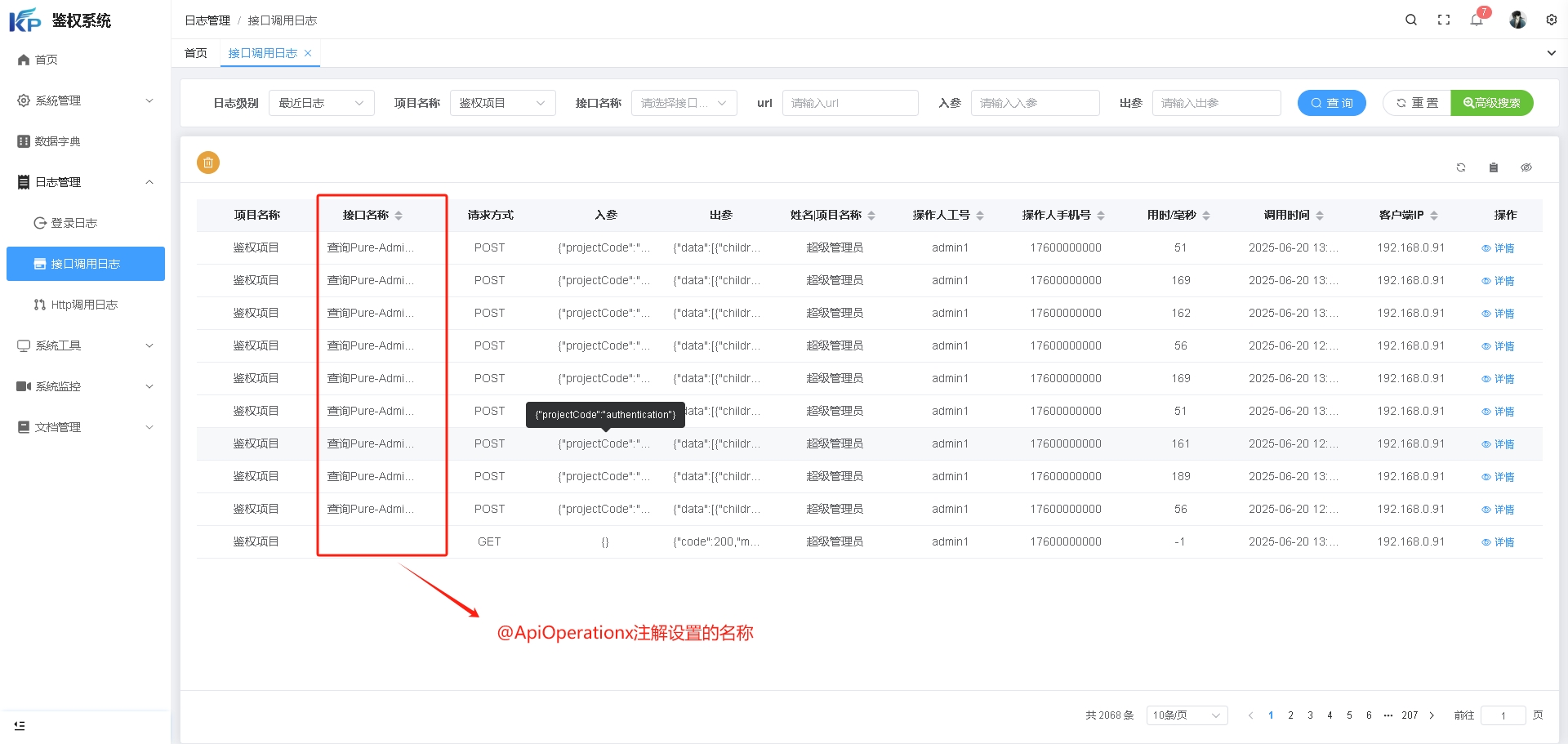The width and height of the screenshot is (1568, 744).
Task: Click the search magnifier icon in header
Action: [x=1410, y=20]
